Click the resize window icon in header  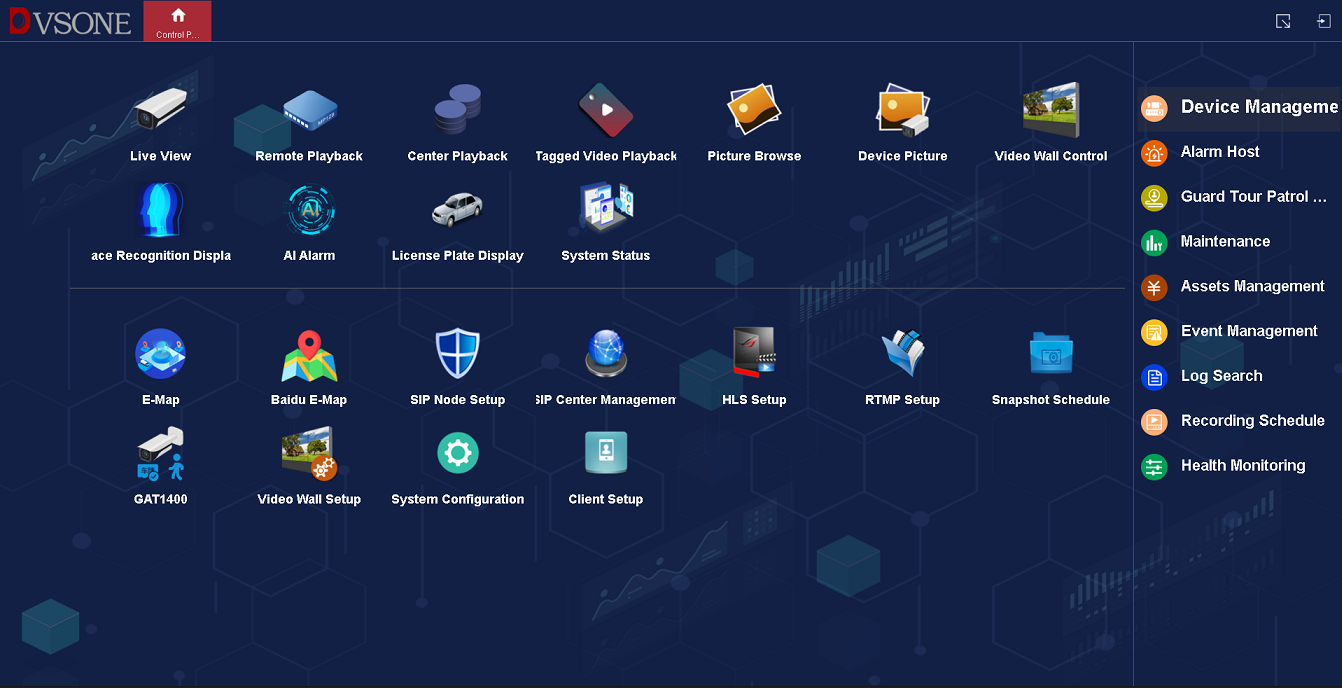(x=1283, y=21)
